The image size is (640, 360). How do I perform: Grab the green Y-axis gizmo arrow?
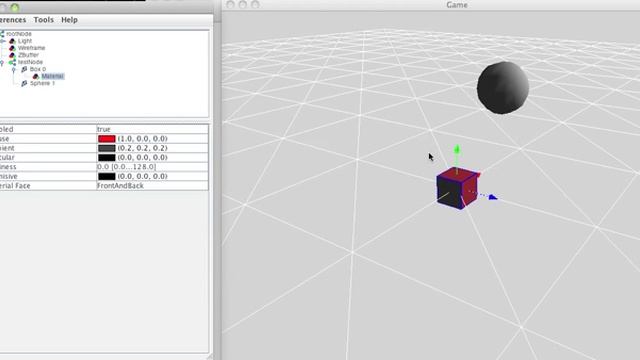point(457,149)
